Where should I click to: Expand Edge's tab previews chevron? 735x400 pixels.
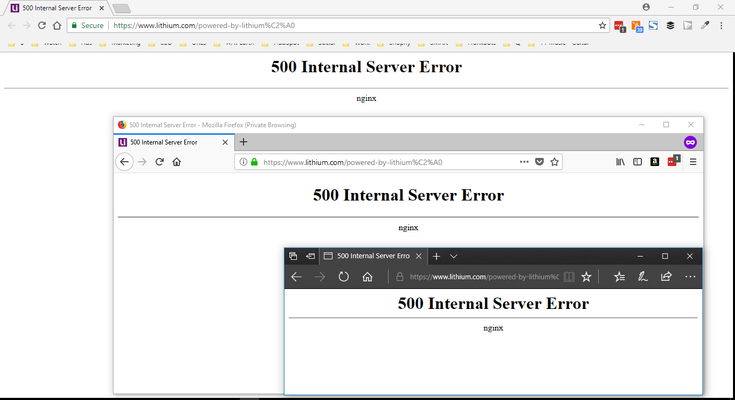pos(453,256)
